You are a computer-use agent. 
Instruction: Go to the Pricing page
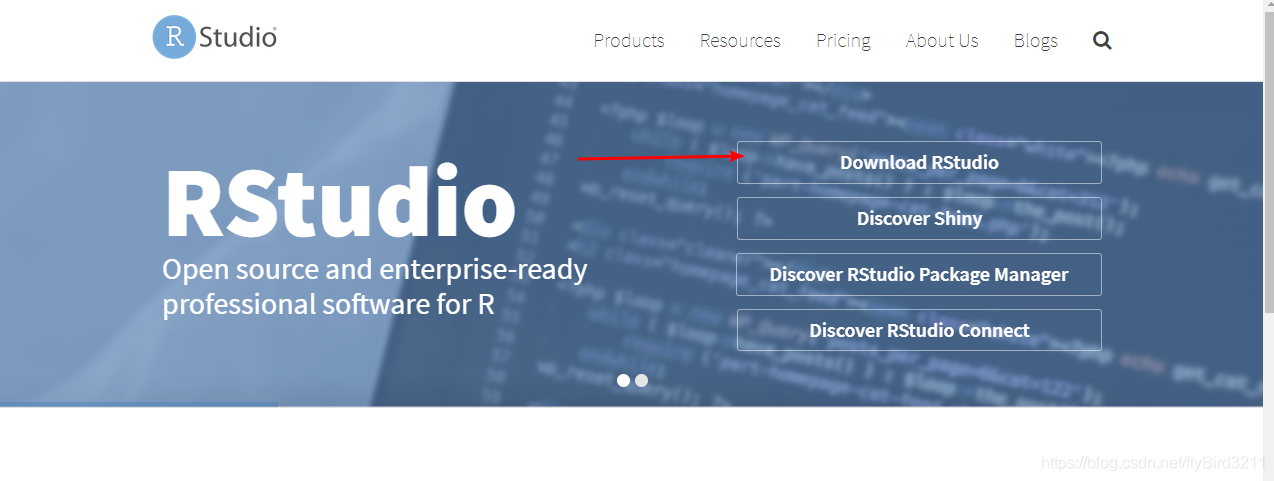843,41
